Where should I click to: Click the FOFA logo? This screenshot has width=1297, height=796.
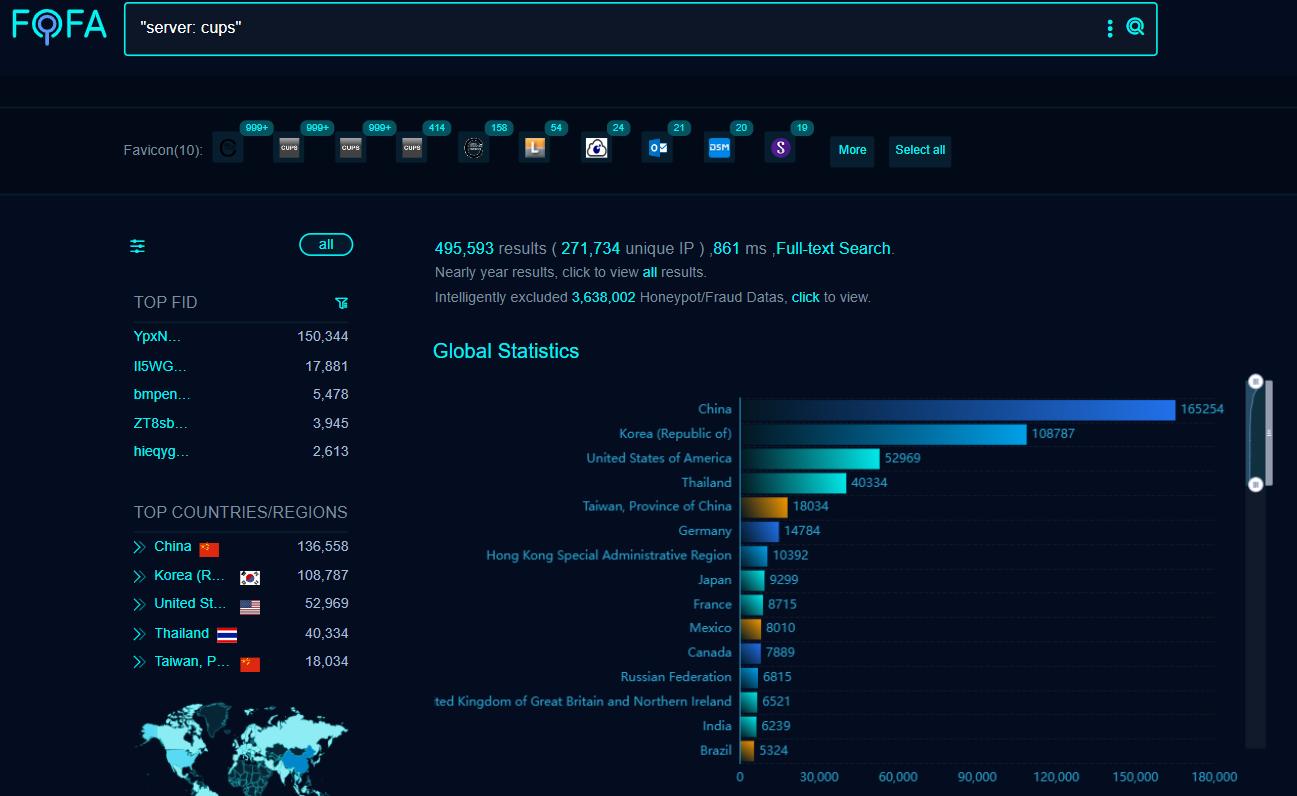click(x=59, y=25)
